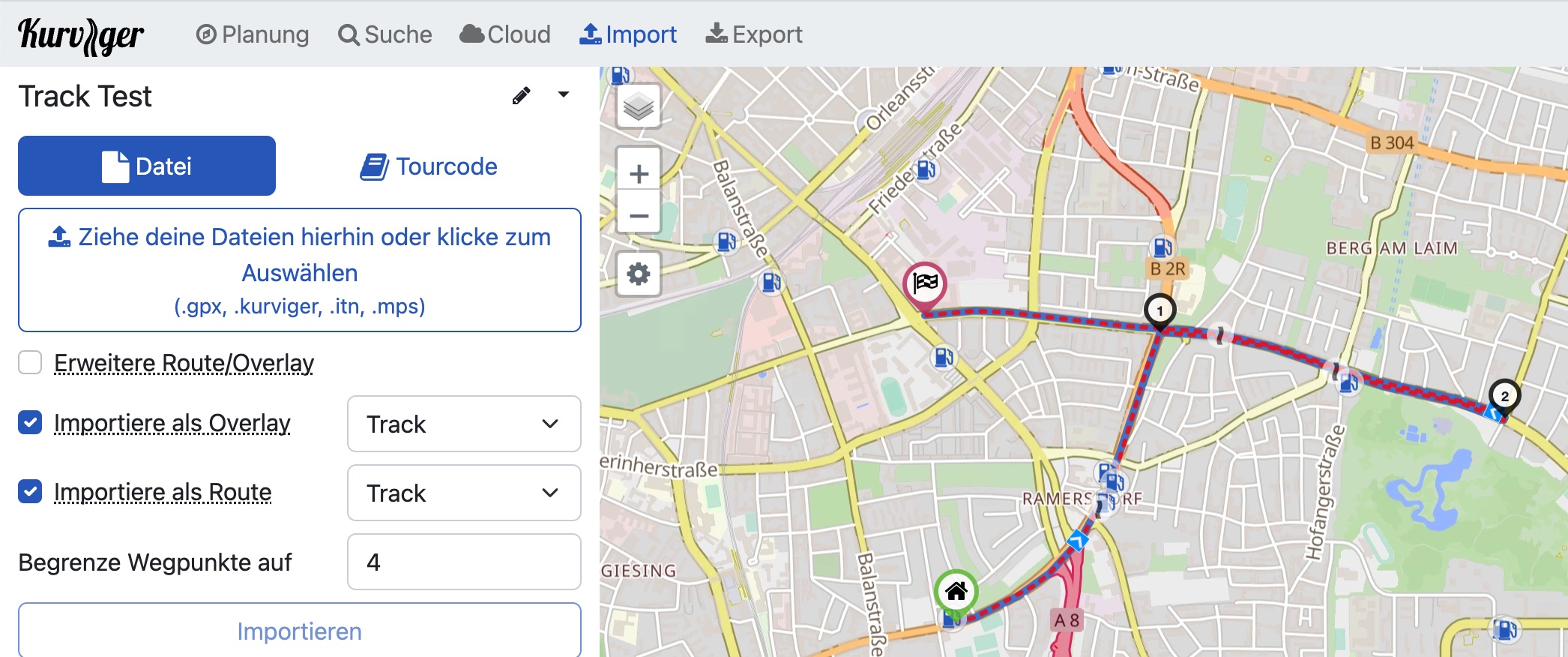Screen dimensions: 1568x657
Task: Uncheck Importiere als Route
Action: 30,492
